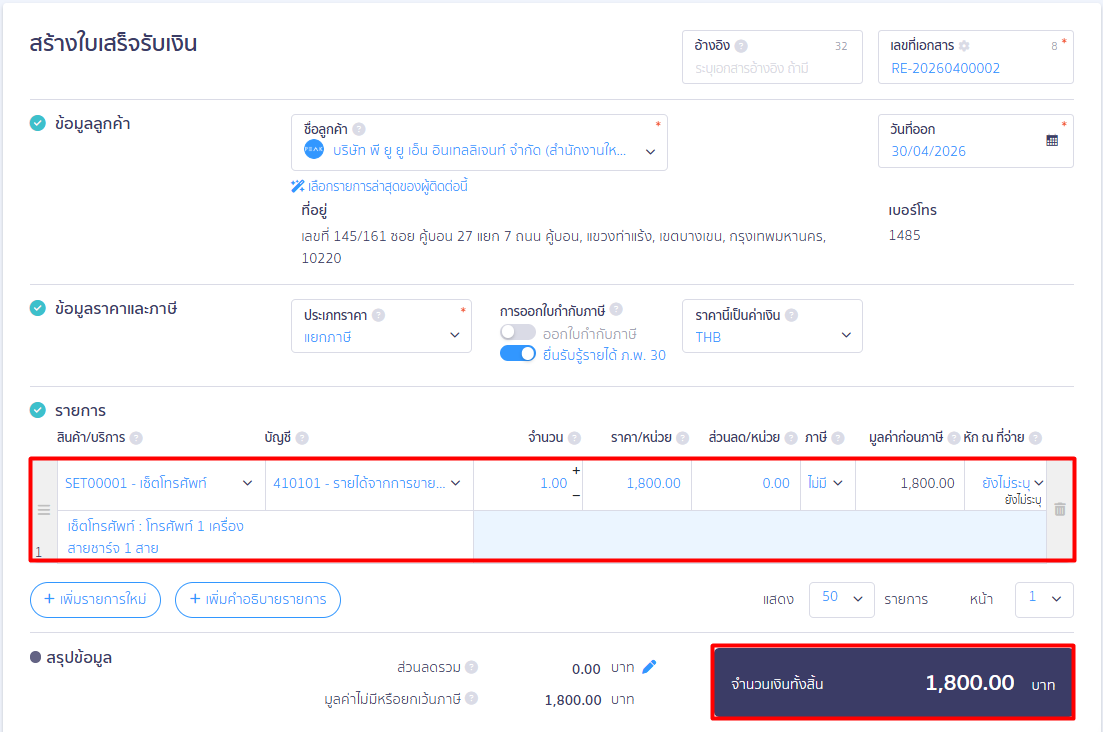Increase quantity with the plus stepper
The height and width of the screenshot is (732, 1103).
(x=575, y=470)
